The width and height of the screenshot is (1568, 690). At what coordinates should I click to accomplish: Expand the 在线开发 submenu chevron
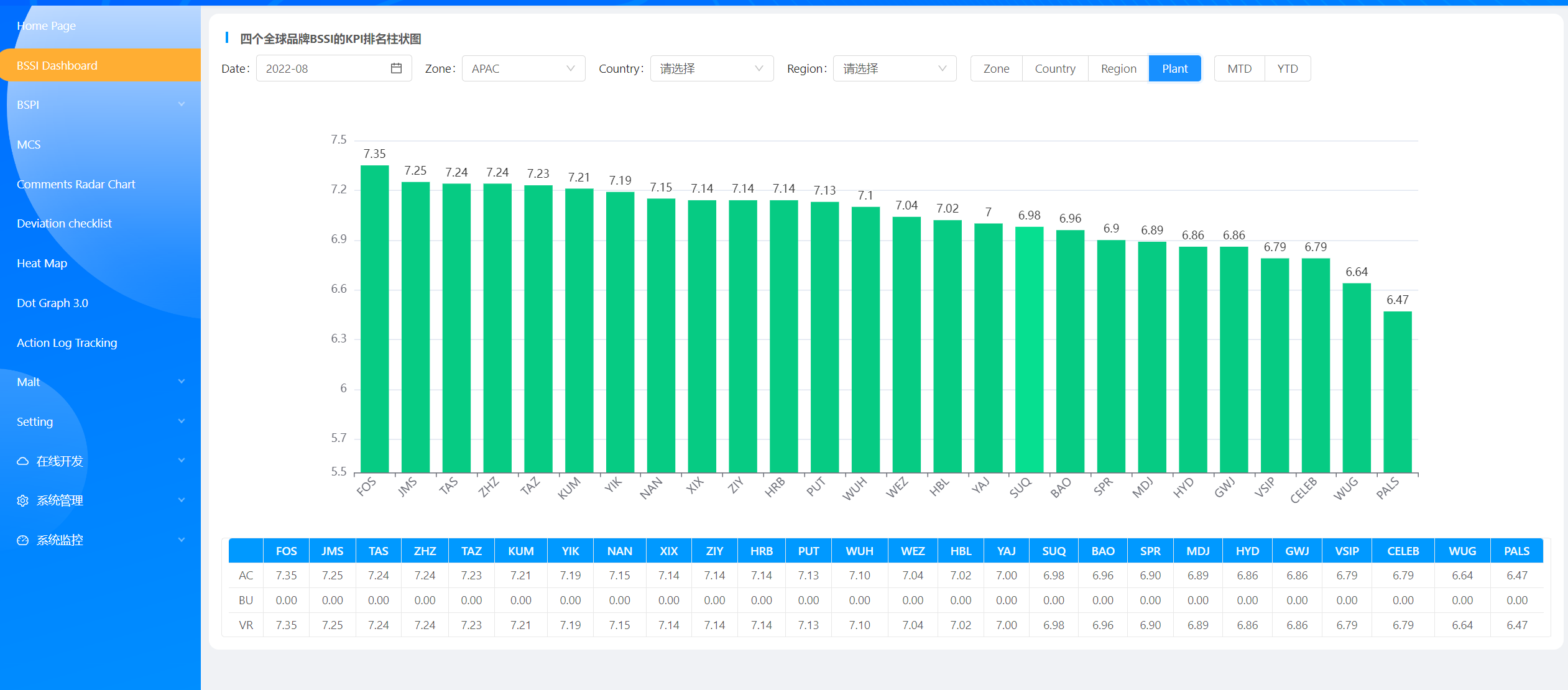(182, 461)
